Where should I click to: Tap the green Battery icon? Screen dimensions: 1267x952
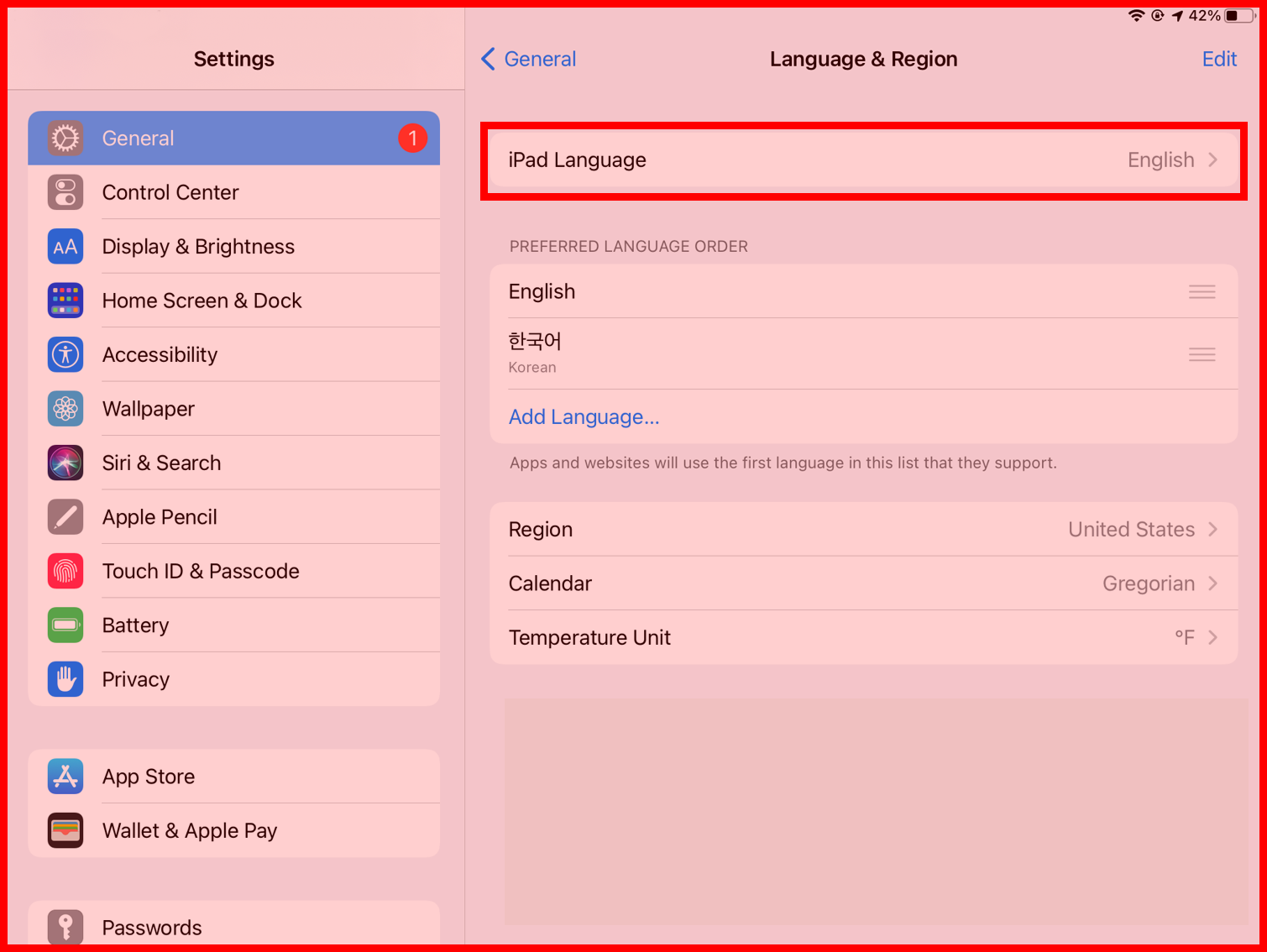[65, 625]
